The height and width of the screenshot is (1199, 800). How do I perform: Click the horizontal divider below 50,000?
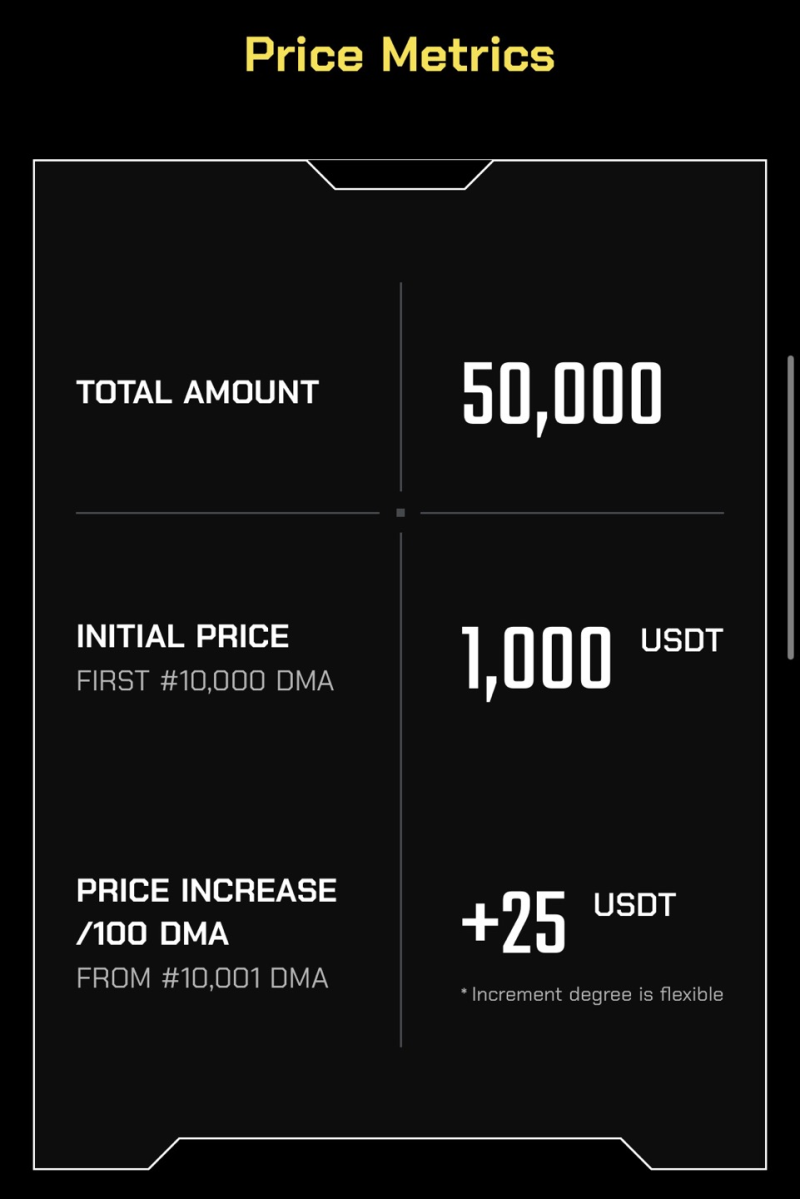(x=571, y=513)
